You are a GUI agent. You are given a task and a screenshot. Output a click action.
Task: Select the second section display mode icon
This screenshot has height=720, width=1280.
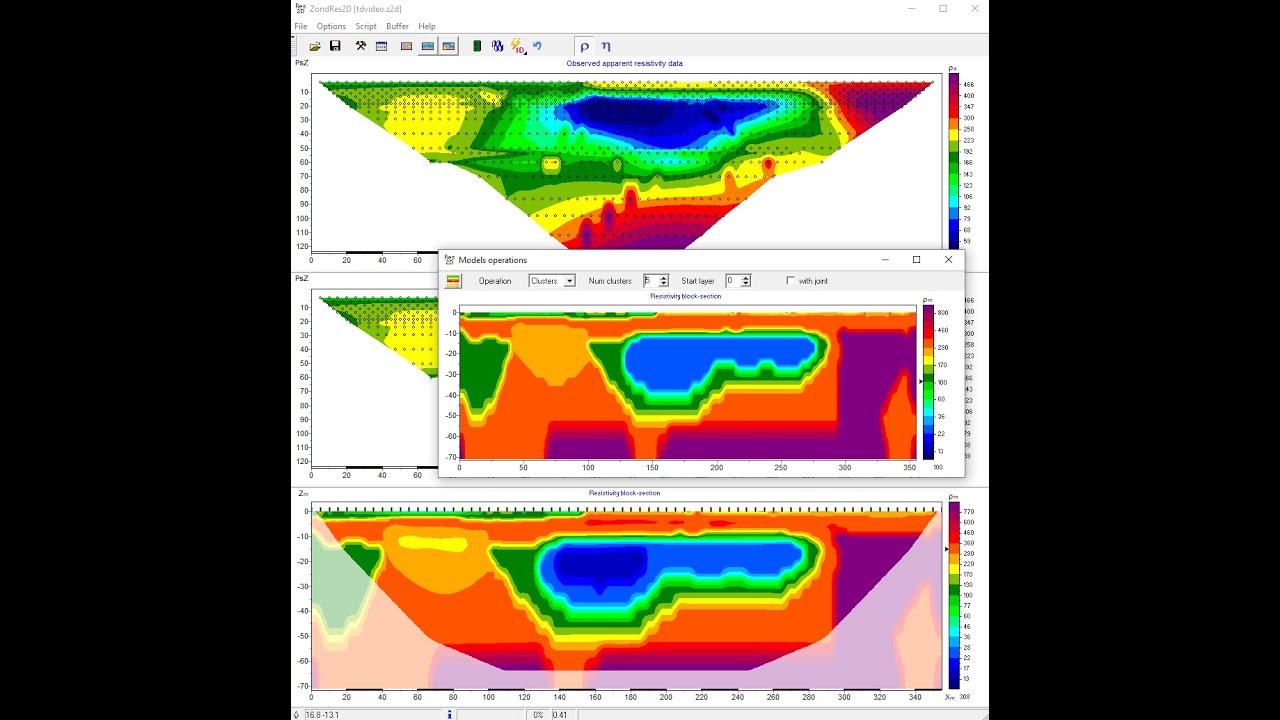427,46
